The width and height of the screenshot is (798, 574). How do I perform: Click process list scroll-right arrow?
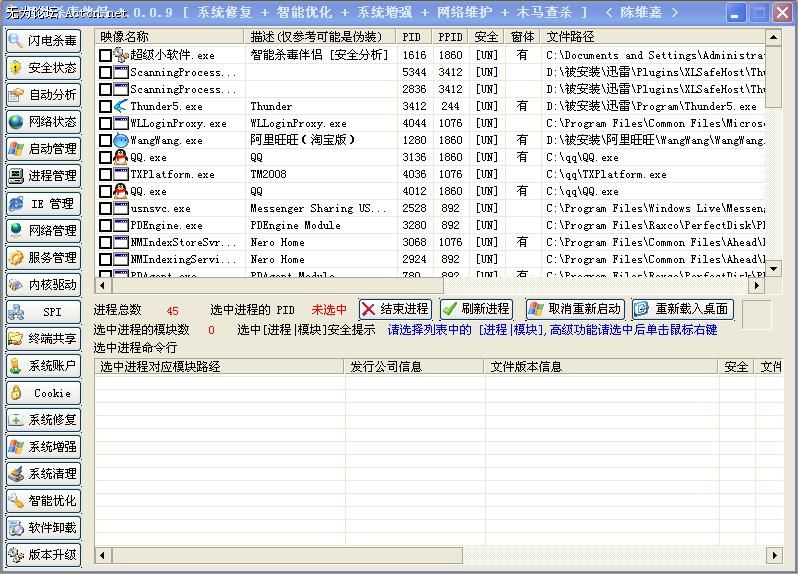tap(757, 285)
